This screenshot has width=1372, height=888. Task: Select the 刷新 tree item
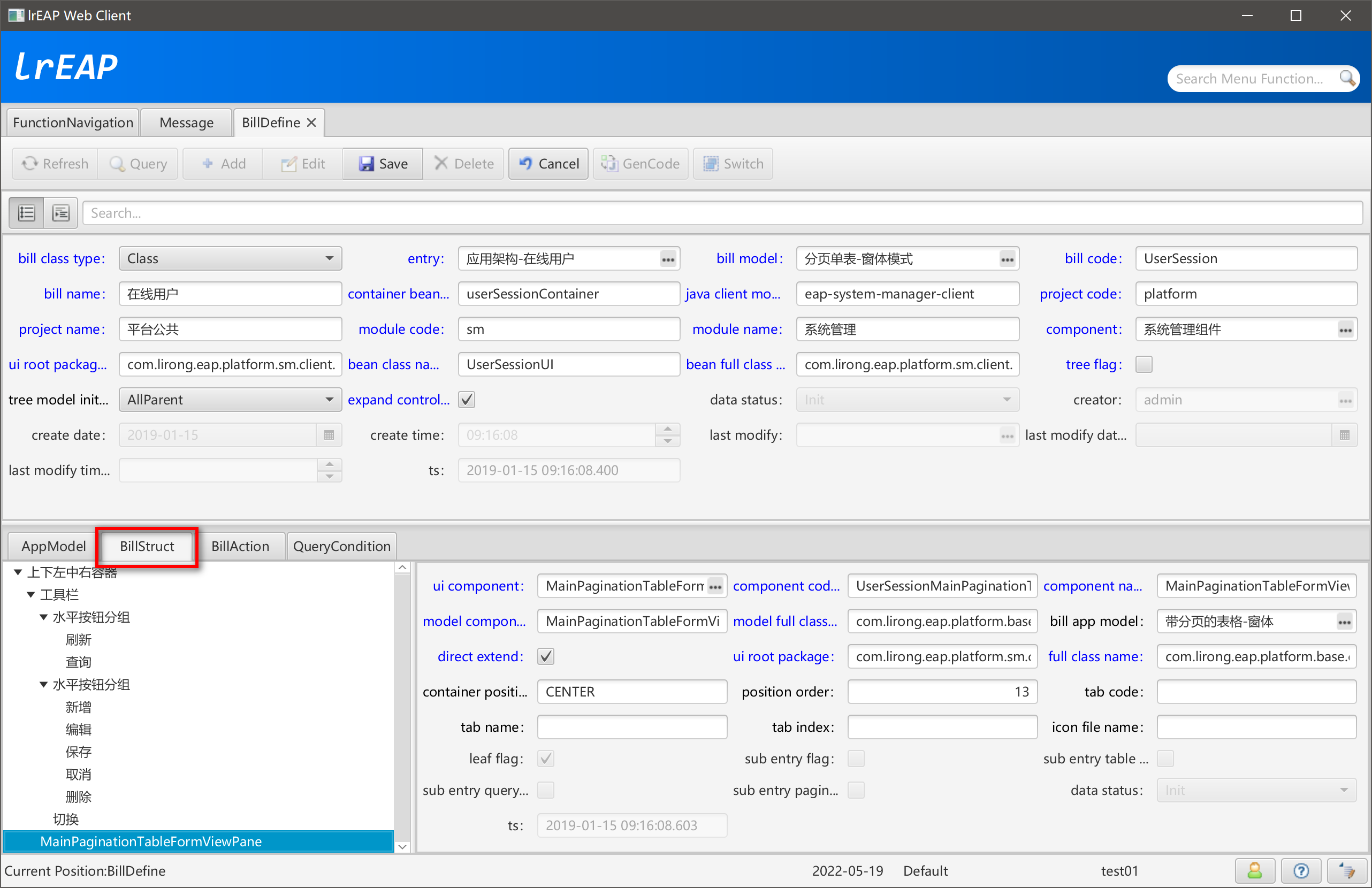tap(79, 640)
